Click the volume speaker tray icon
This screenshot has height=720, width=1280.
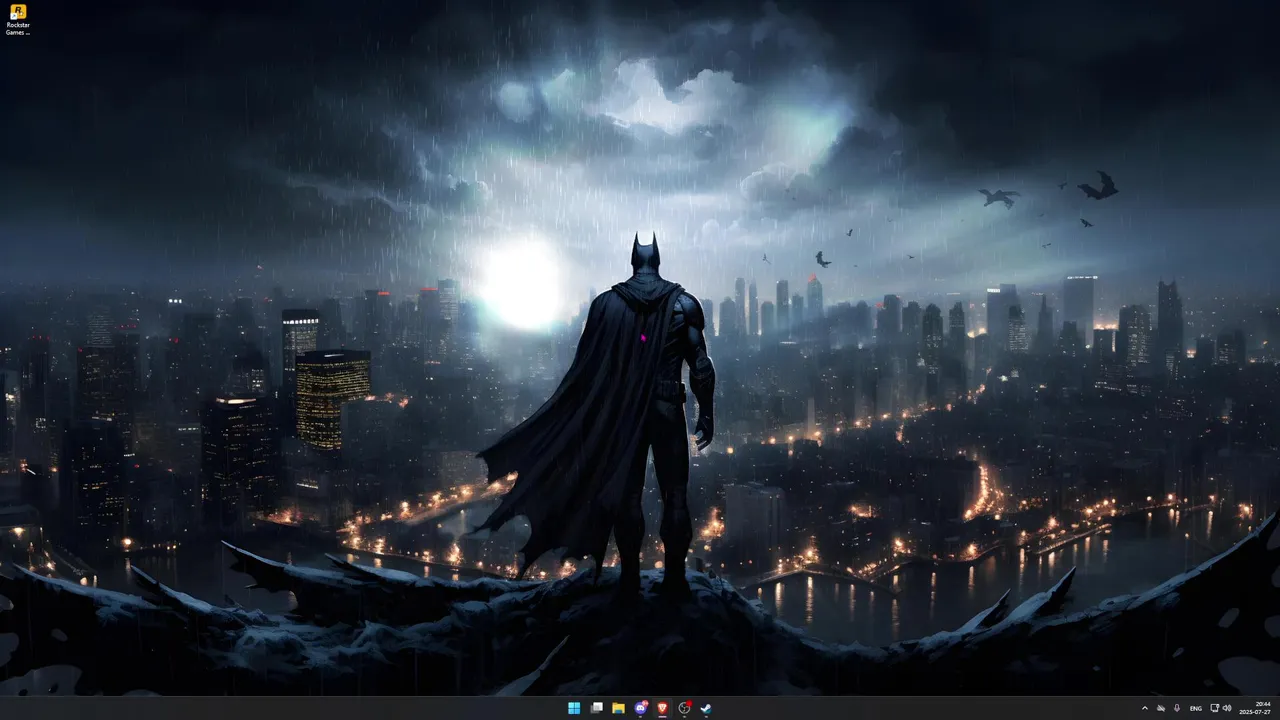coord(1227,708)
